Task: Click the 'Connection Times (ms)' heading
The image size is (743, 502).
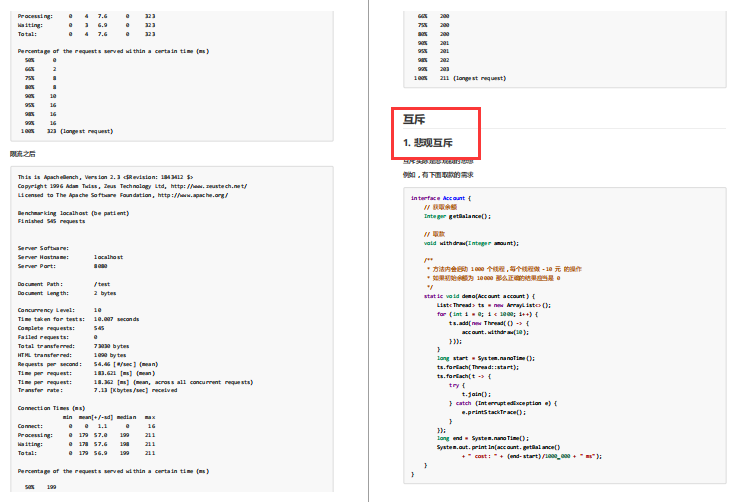Action: (x=51, y=408)
